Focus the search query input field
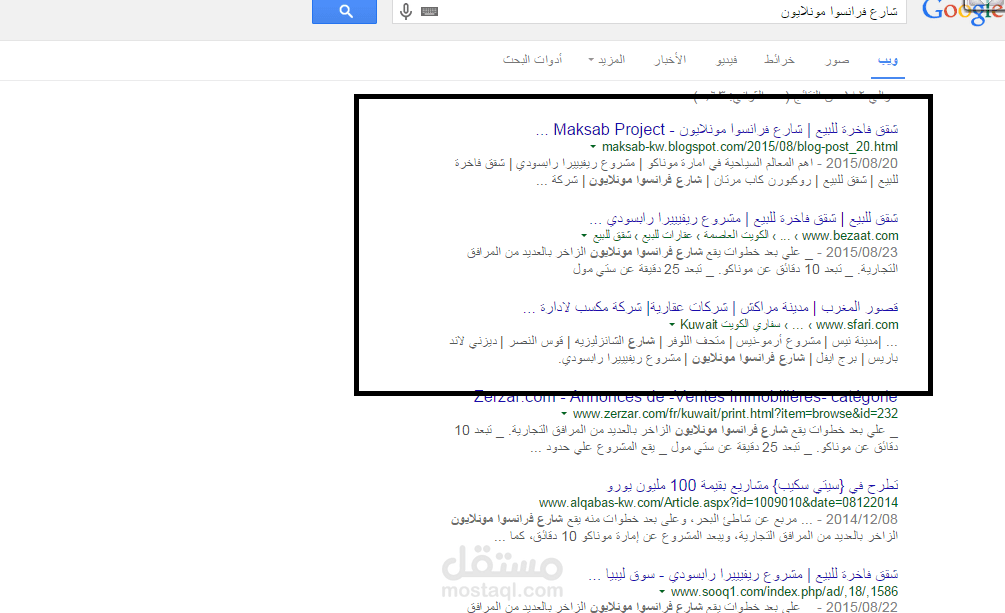This screenshot has width=1005, height=613. point(649,12)
